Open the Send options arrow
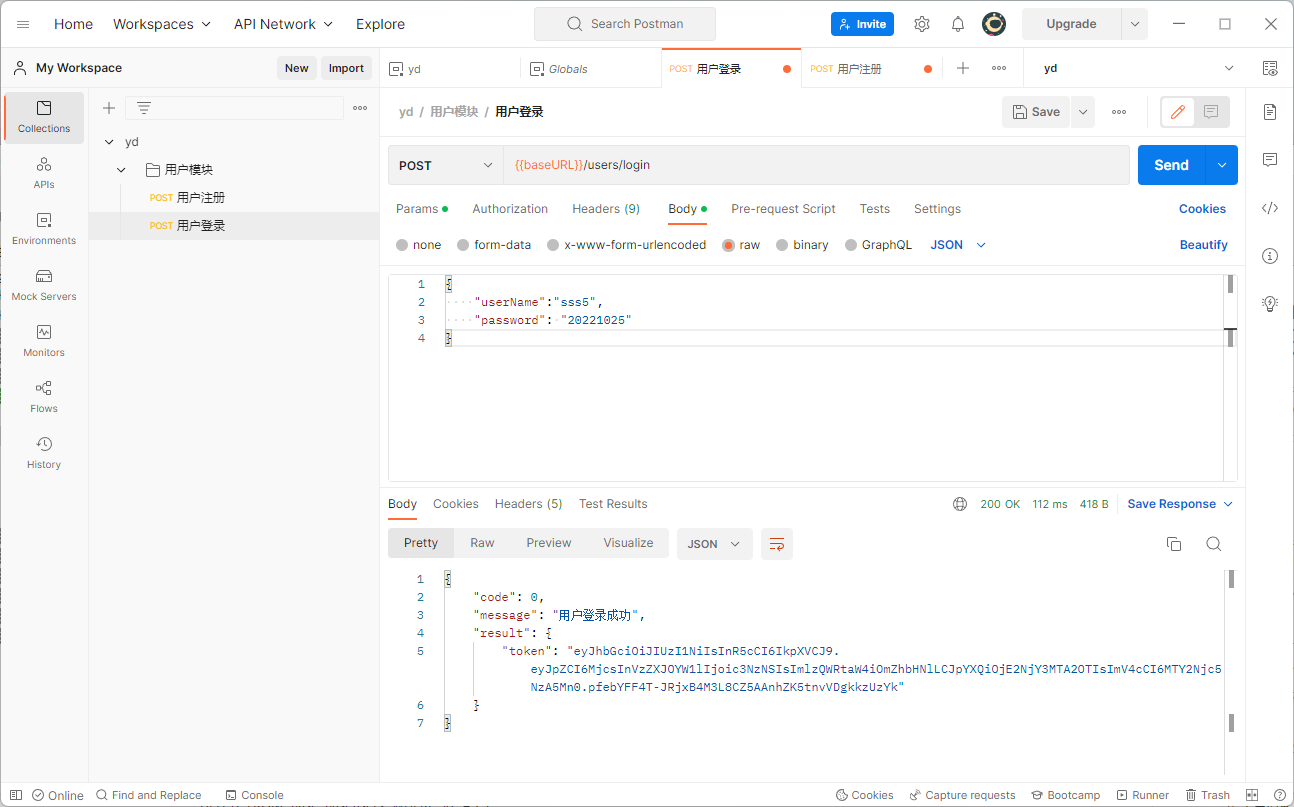 [x=1221, y=165]
